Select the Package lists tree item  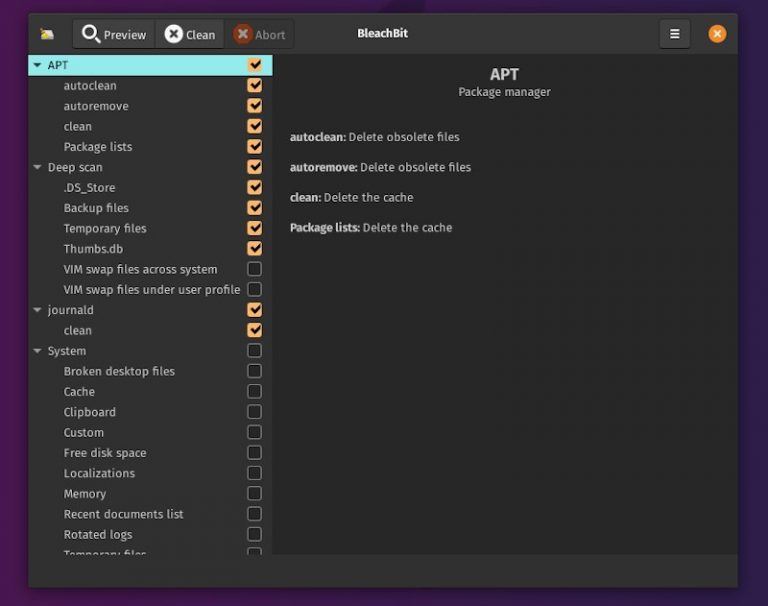point(98,147)
